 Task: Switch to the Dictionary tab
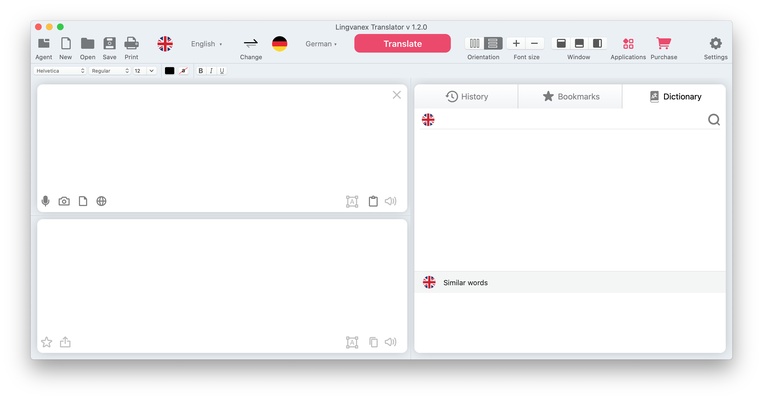click(x=674, y=96)
